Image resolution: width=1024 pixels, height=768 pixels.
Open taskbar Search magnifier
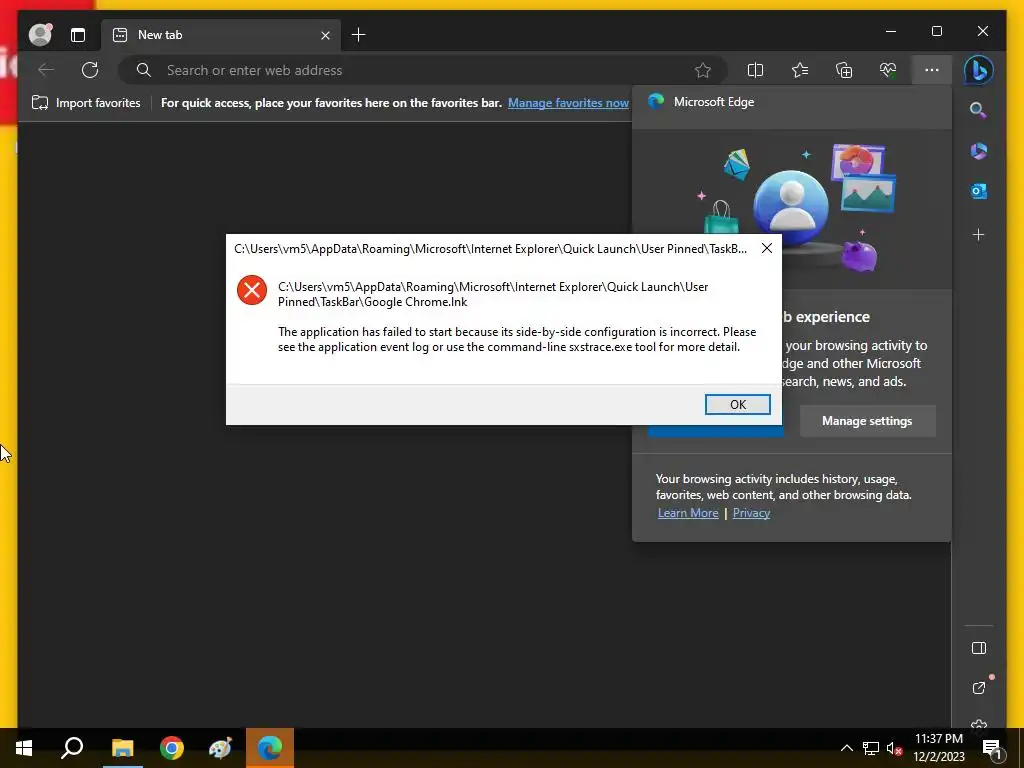click(72, 748)
